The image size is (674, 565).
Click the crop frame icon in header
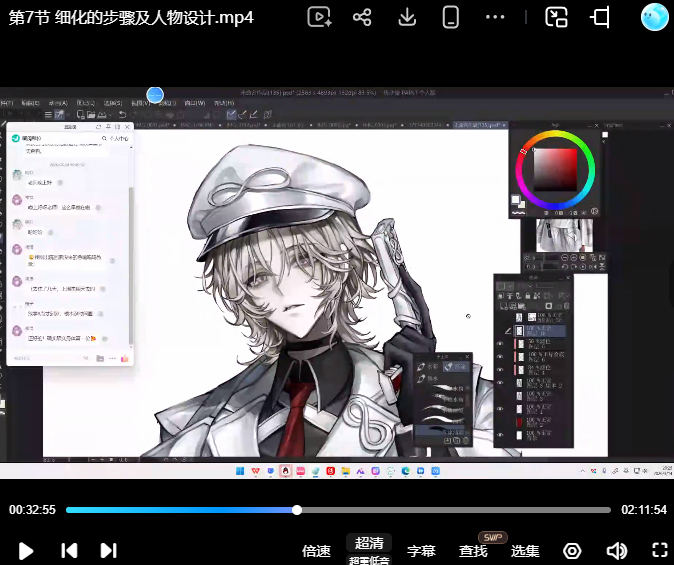coord(600,18)
